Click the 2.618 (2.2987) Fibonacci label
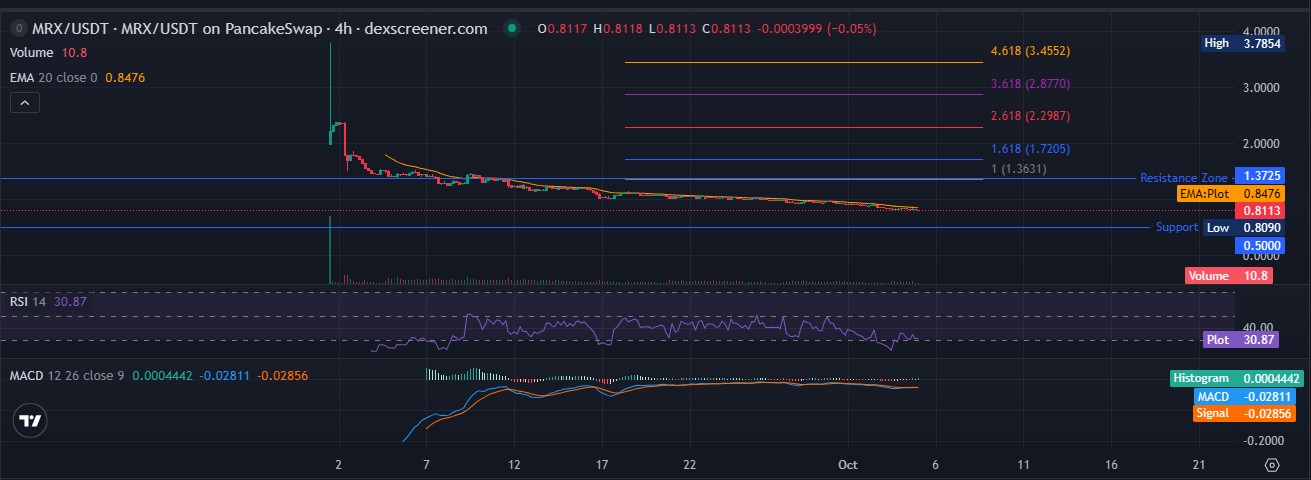1311x480 pixels. [1030, 116]
